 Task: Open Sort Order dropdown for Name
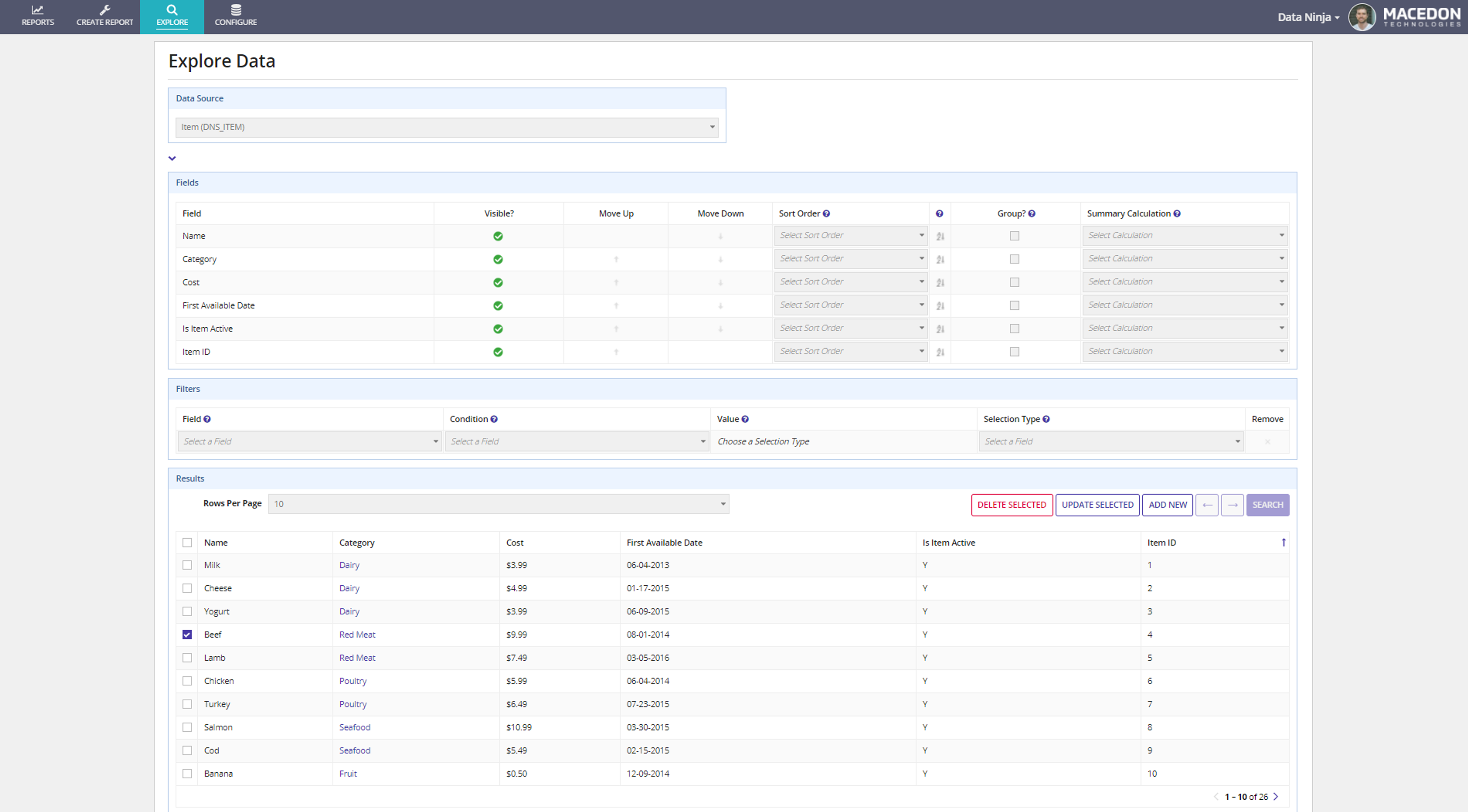point(851,235)
